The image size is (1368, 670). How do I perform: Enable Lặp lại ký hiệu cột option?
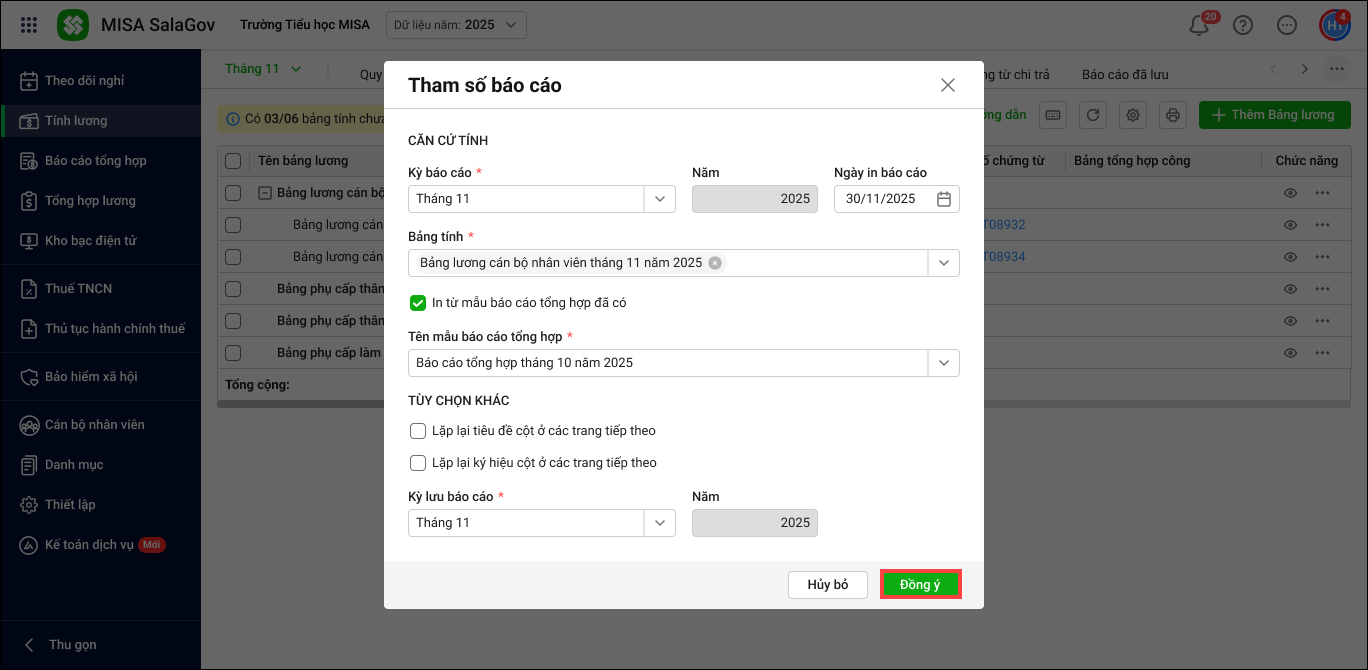click(x=418, y=463)
